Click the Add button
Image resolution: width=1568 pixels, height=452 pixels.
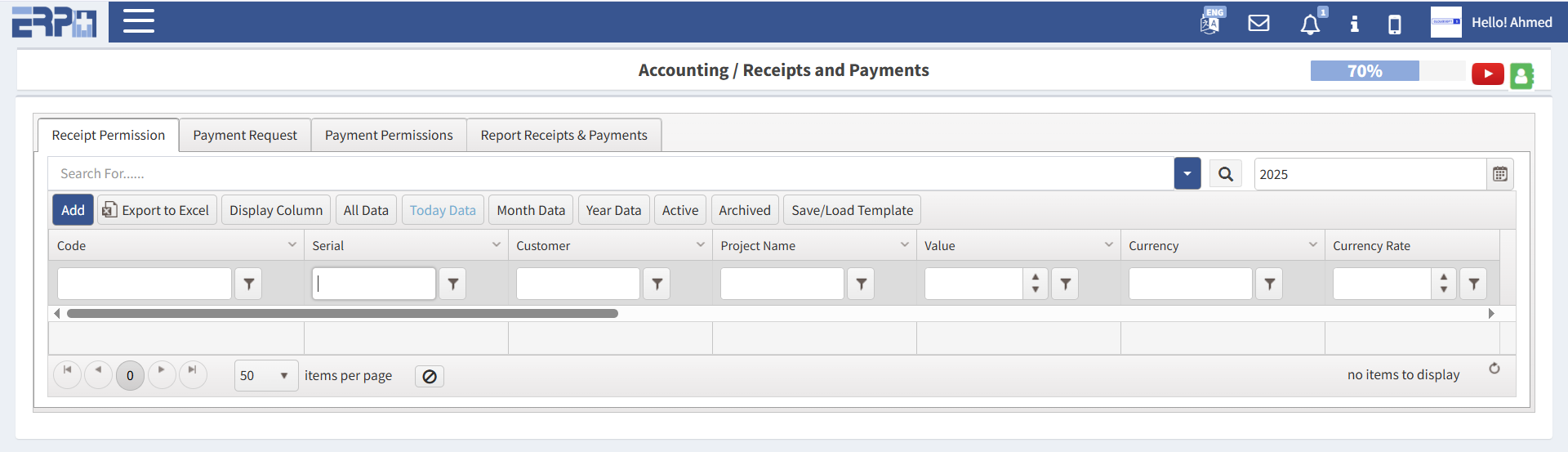coord(73,210)
